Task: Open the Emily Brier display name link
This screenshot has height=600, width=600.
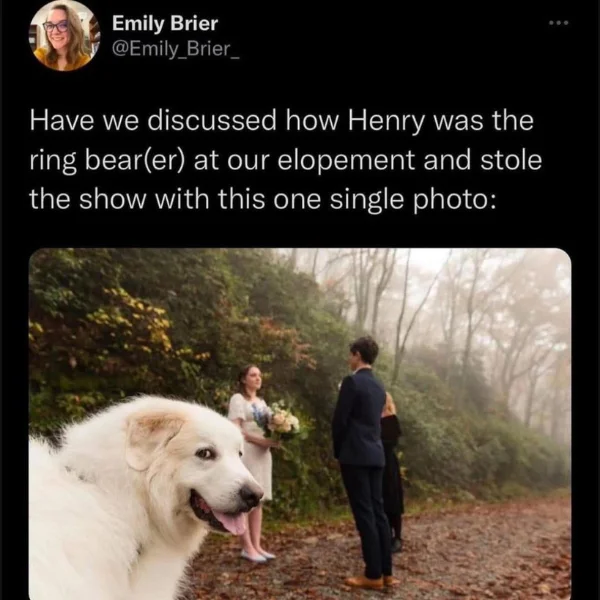Action: (165, 24)
